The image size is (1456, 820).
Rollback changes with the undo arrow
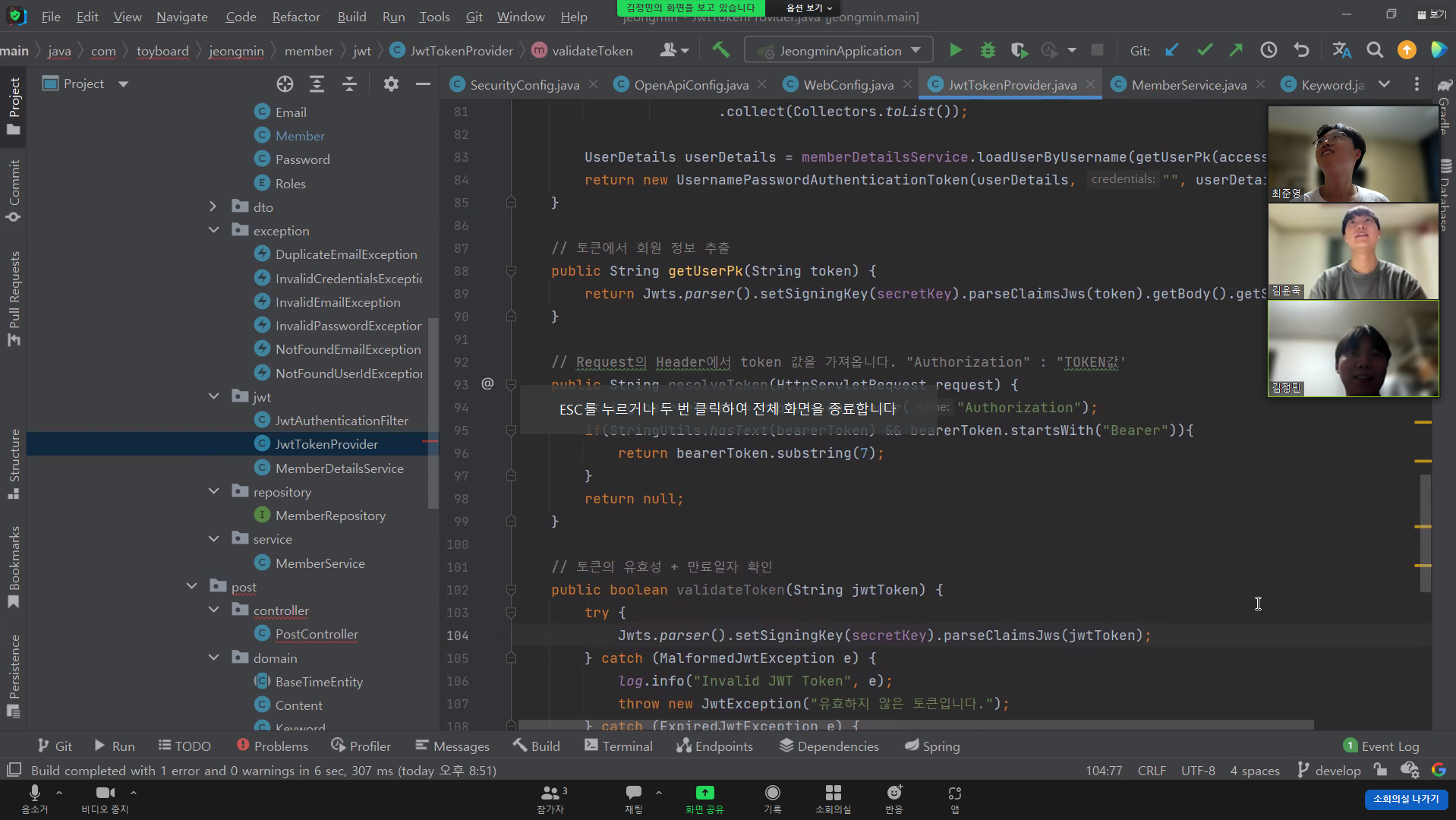click(1301, 50)
